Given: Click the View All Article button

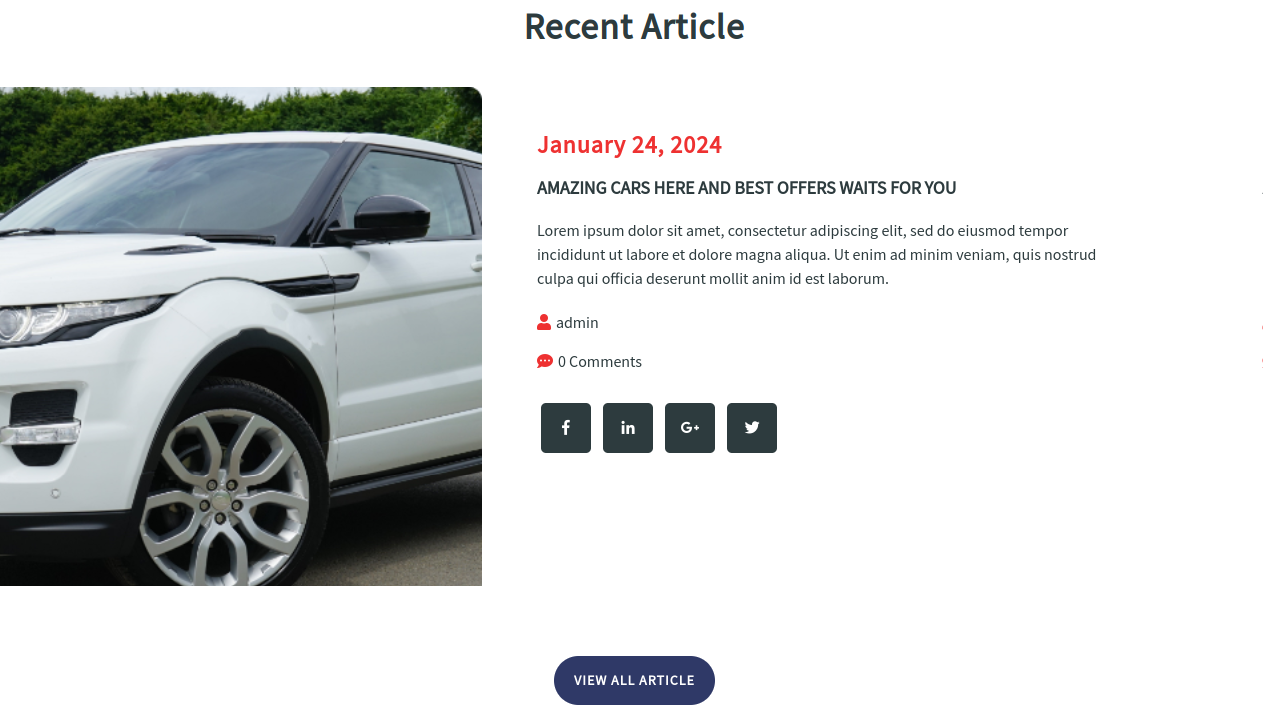Looking at the screenshot, I should (x=634, y=680).
